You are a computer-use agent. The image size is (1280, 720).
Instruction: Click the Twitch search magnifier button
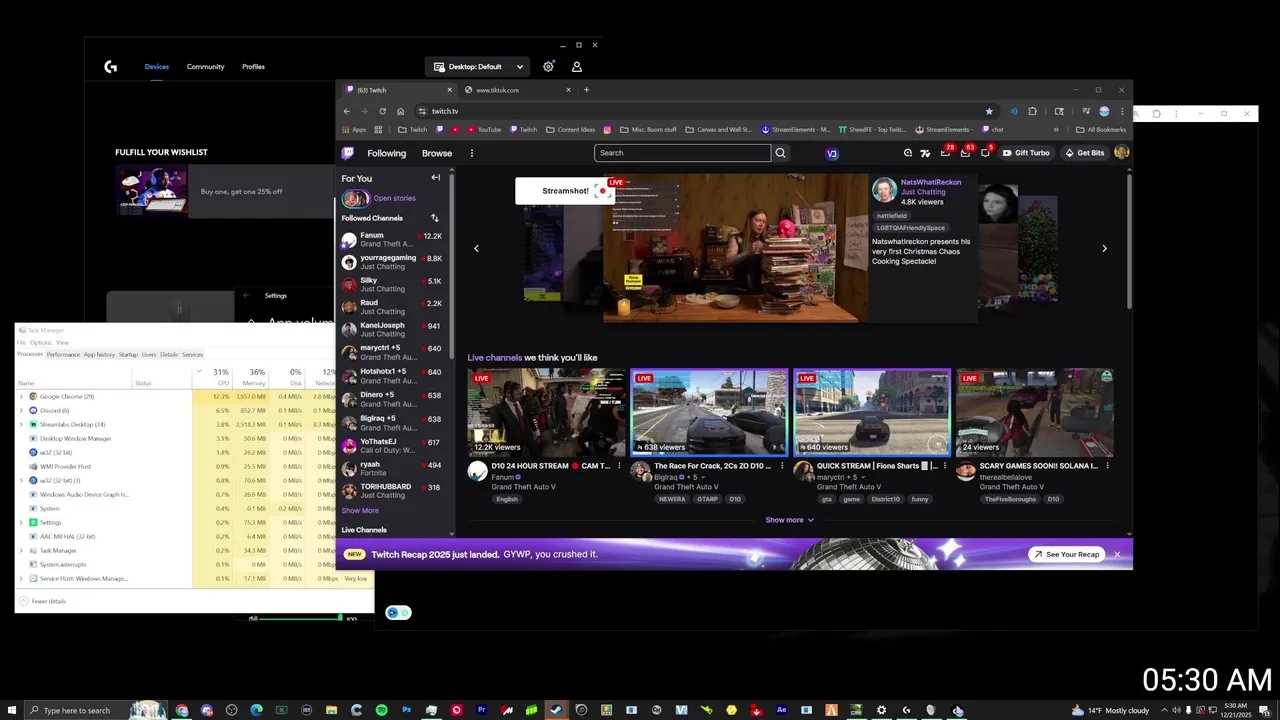781,153
